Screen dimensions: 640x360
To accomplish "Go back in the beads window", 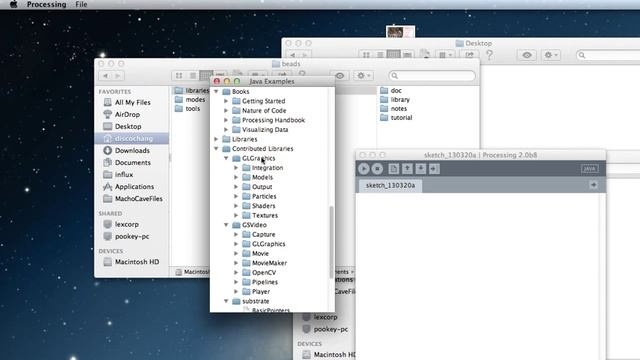I will coord(106,76).
